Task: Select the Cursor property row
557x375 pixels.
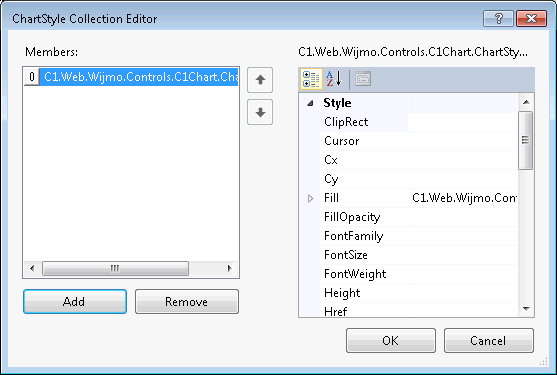Action: 418,141
